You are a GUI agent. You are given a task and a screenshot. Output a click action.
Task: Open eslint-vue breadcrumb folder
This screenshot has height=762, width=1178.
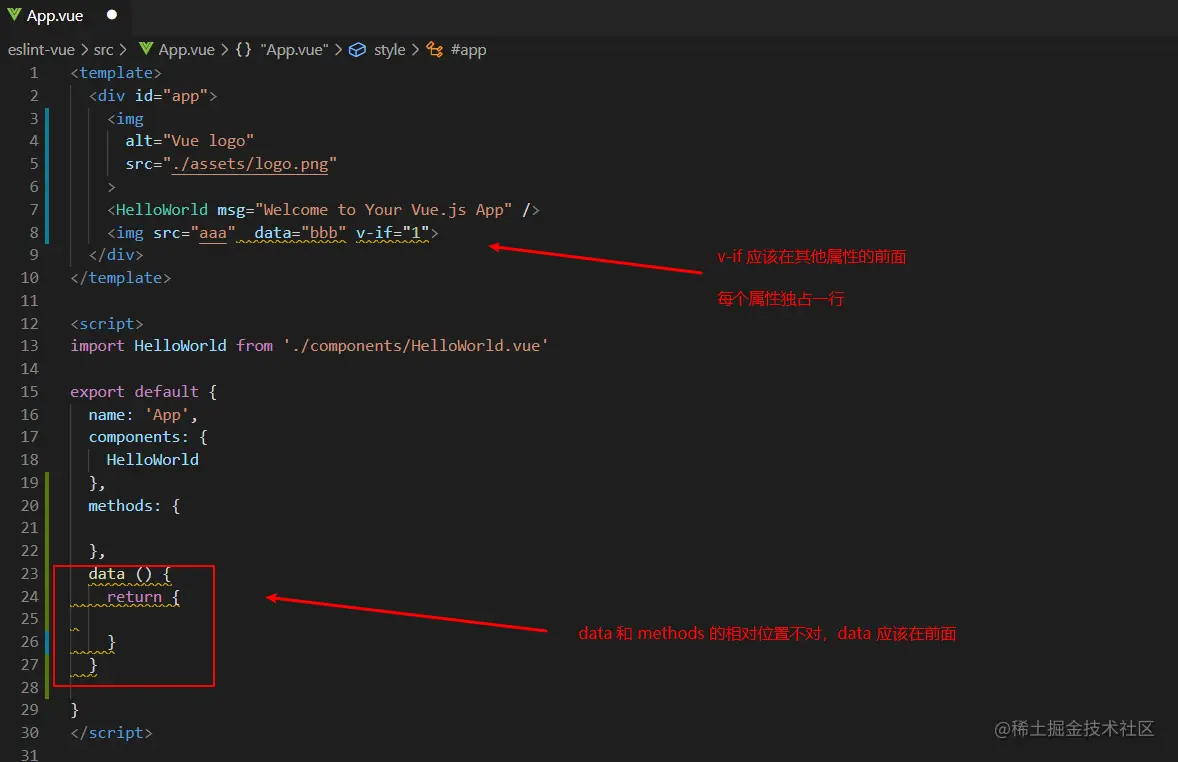pos(41,50)
